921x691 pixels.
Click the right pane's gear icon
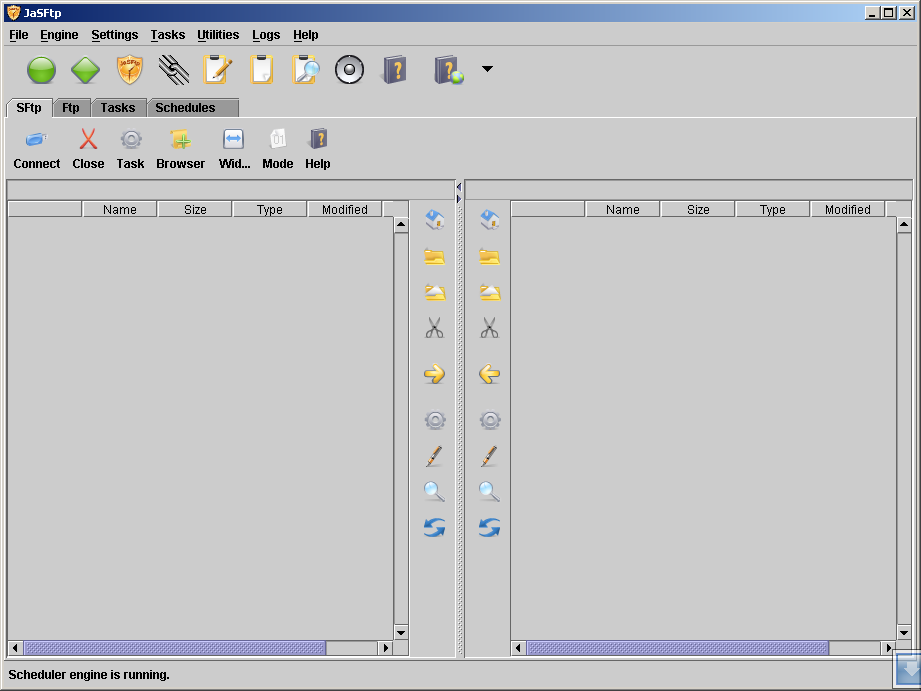[490, 420]
